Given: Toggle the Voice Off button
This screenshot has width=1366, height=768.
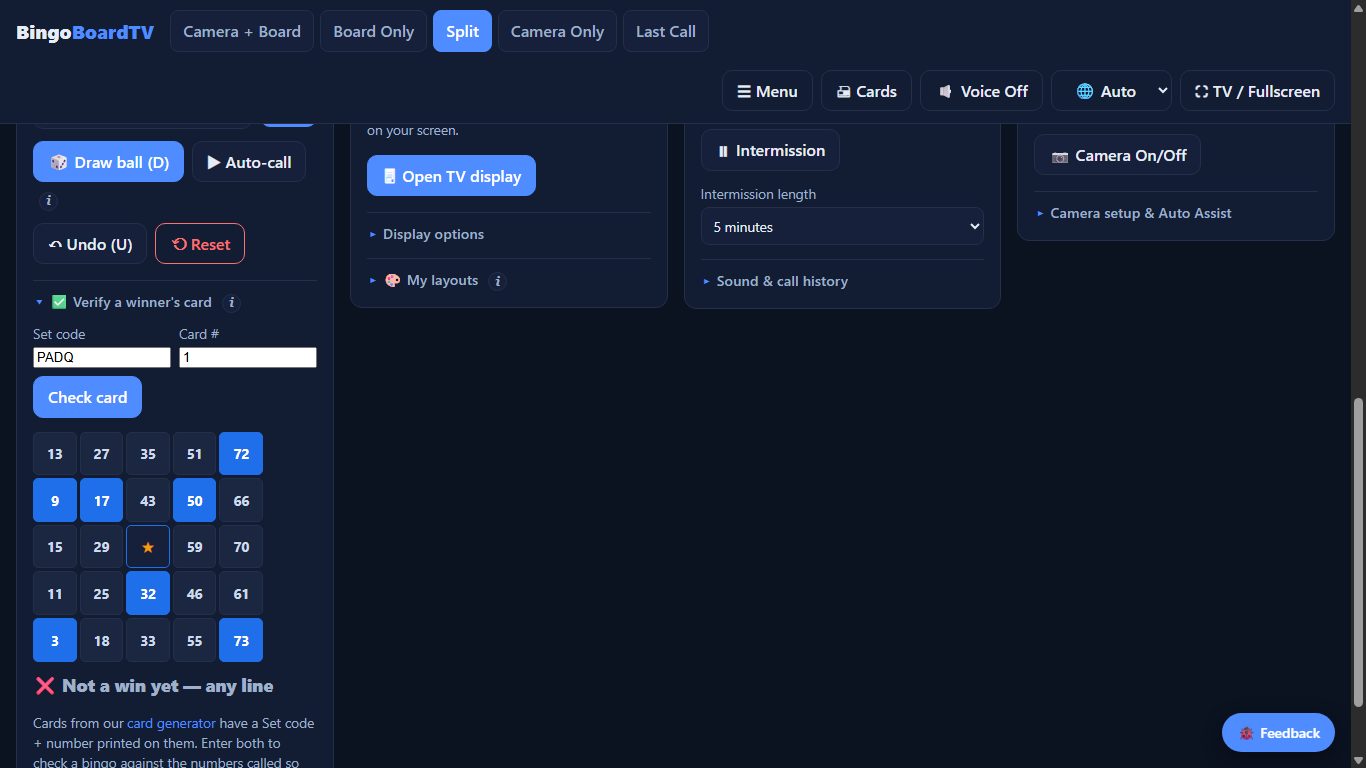Looking at the screenshot, I should [981, 91].
